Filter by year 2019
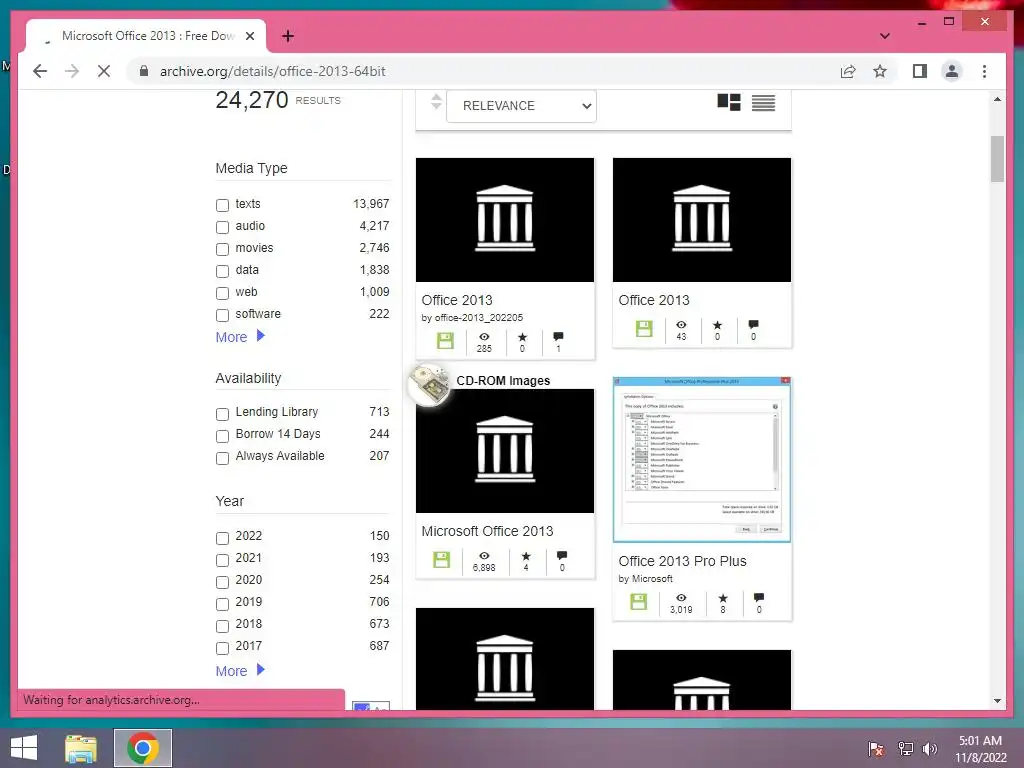The image size is (1024, 768). pos(222,604)
